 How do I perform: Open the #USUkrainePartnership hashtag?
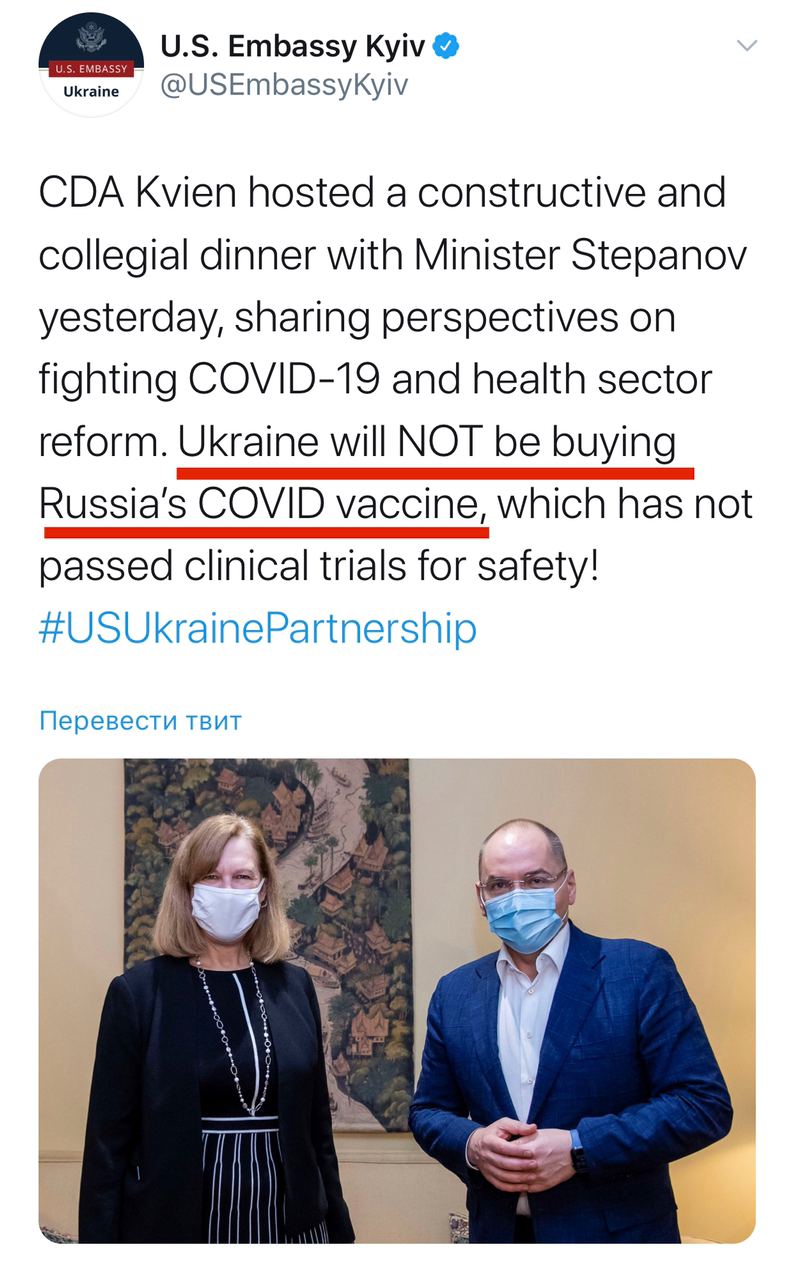click(x=257, y=628)
